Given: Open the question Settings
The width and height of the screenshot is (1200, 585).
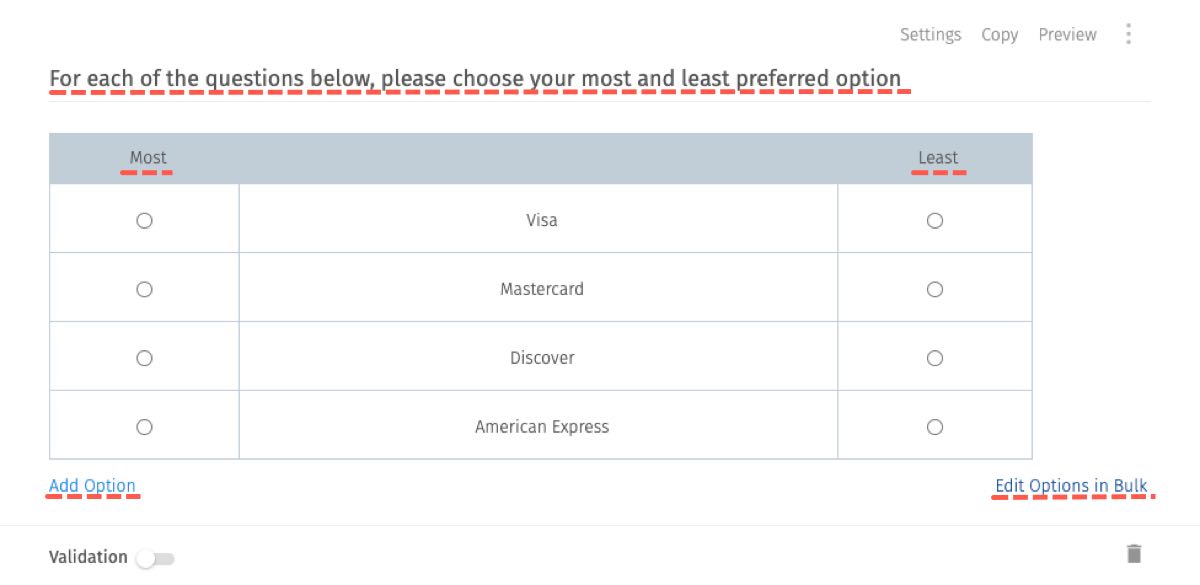Looking at the screenshot, I should pos(930,33).
